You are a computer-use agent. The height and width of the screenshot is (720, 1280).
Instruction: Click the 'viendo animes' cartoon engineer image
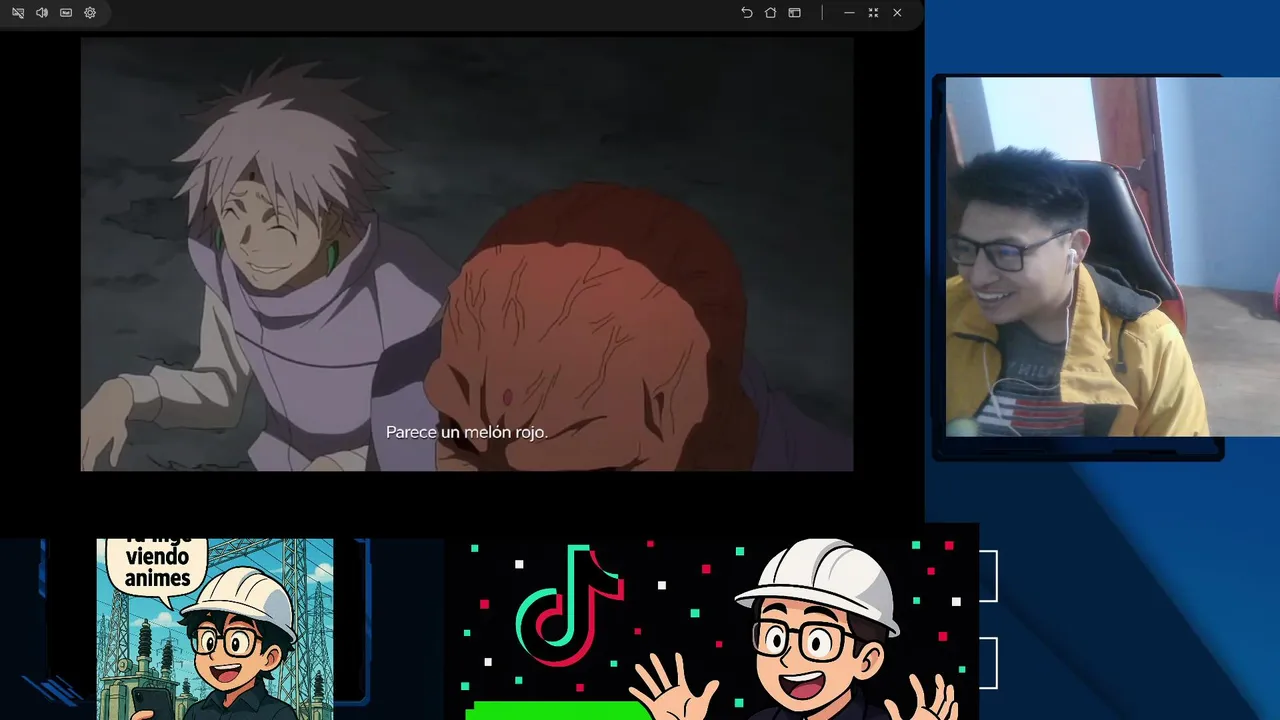[215, 629]
